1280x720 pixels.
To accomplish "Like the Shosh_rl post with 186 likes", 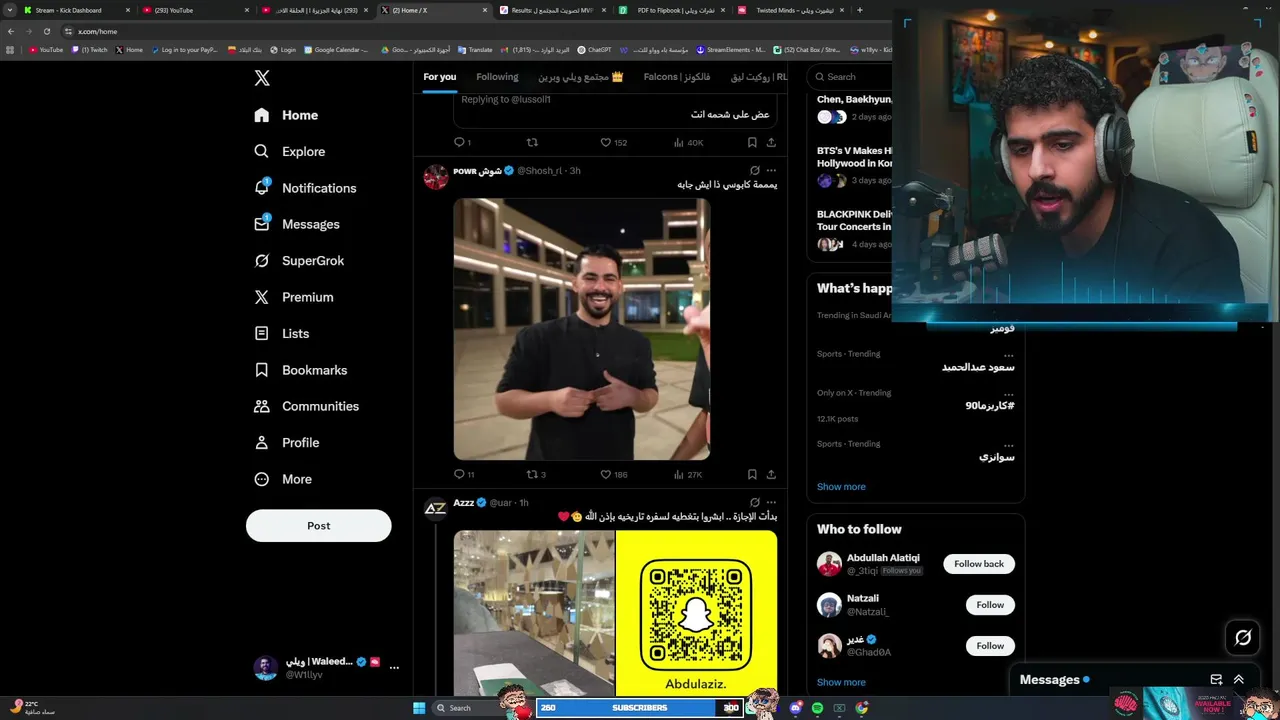I will (613, 475).
